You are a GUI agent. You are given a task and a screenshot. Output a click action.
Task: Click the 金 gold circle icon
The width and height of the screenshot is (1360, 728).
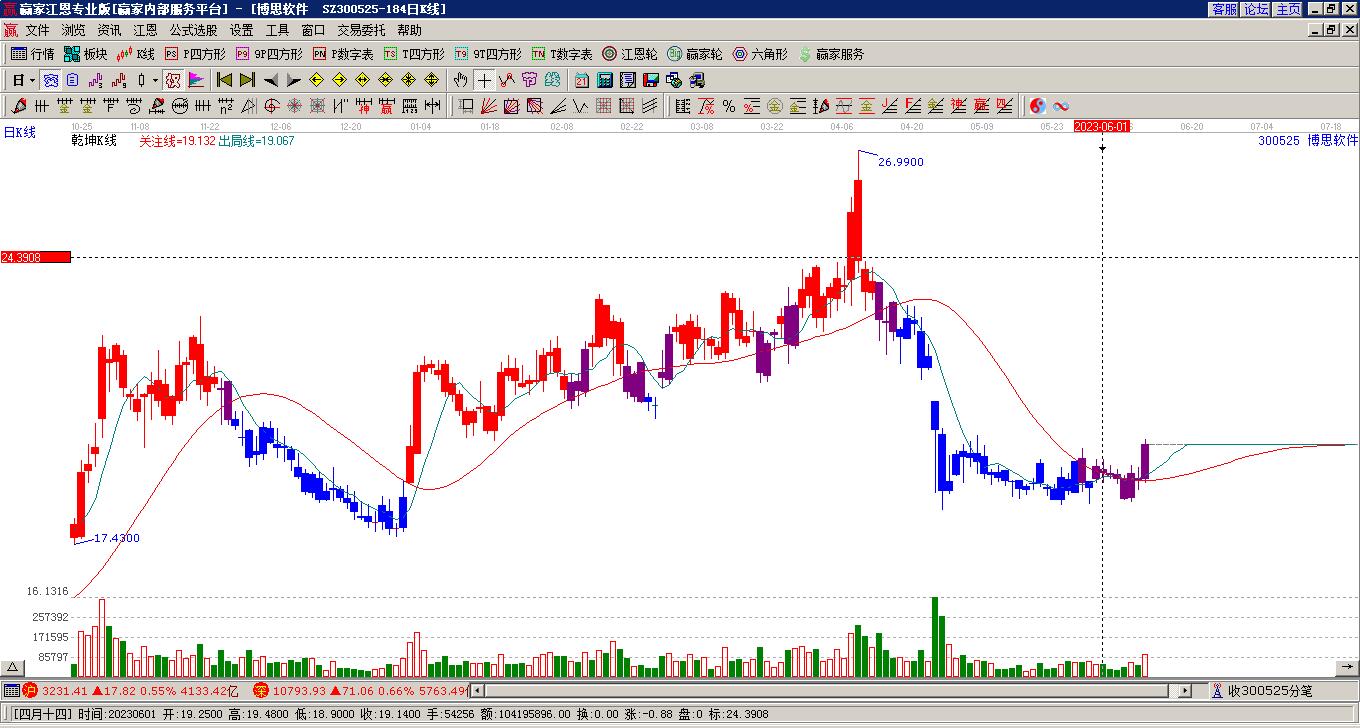(x=774, y=106)
